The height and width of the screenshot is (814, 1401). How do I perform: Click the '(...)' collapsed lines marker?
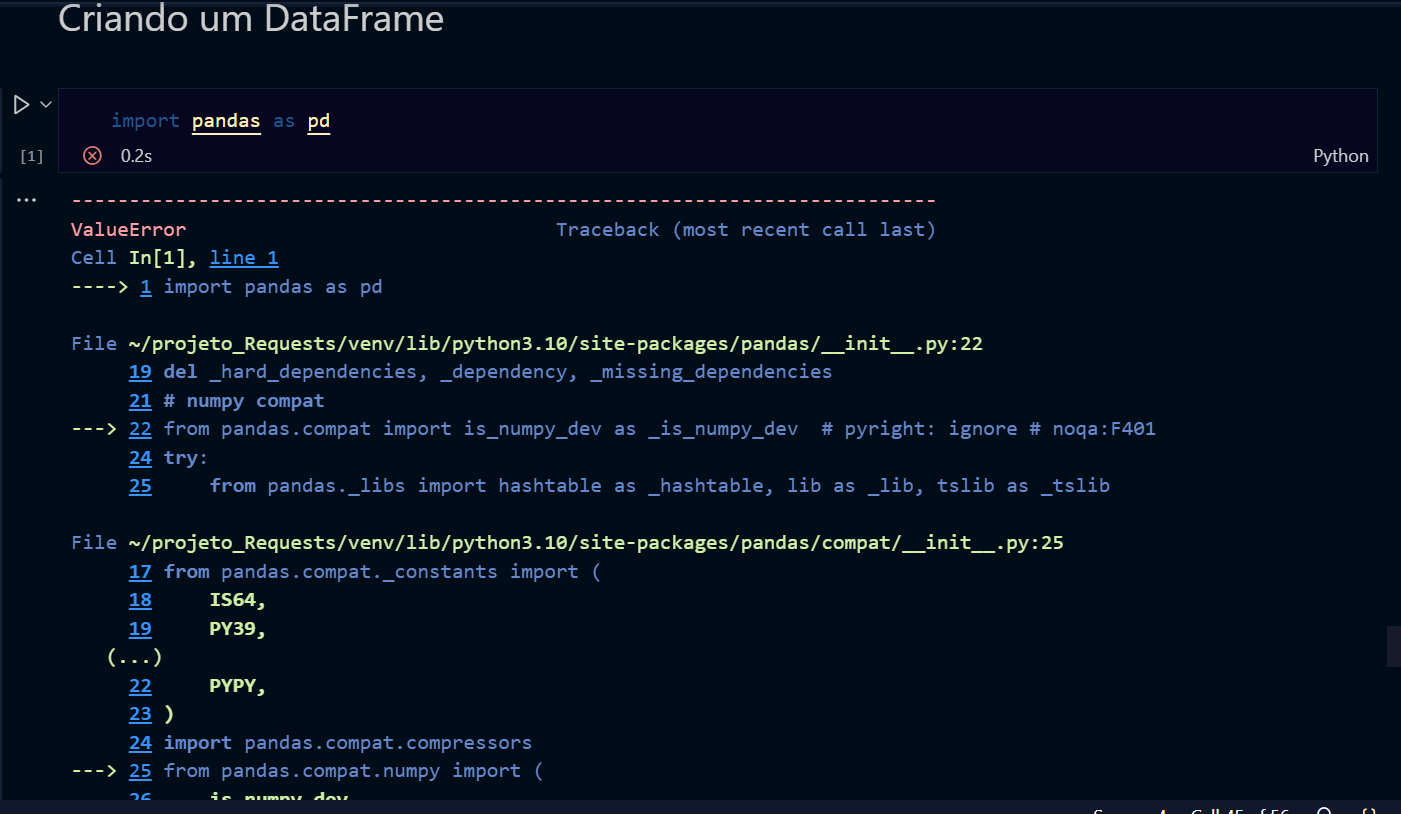click(x=134, y=657)
